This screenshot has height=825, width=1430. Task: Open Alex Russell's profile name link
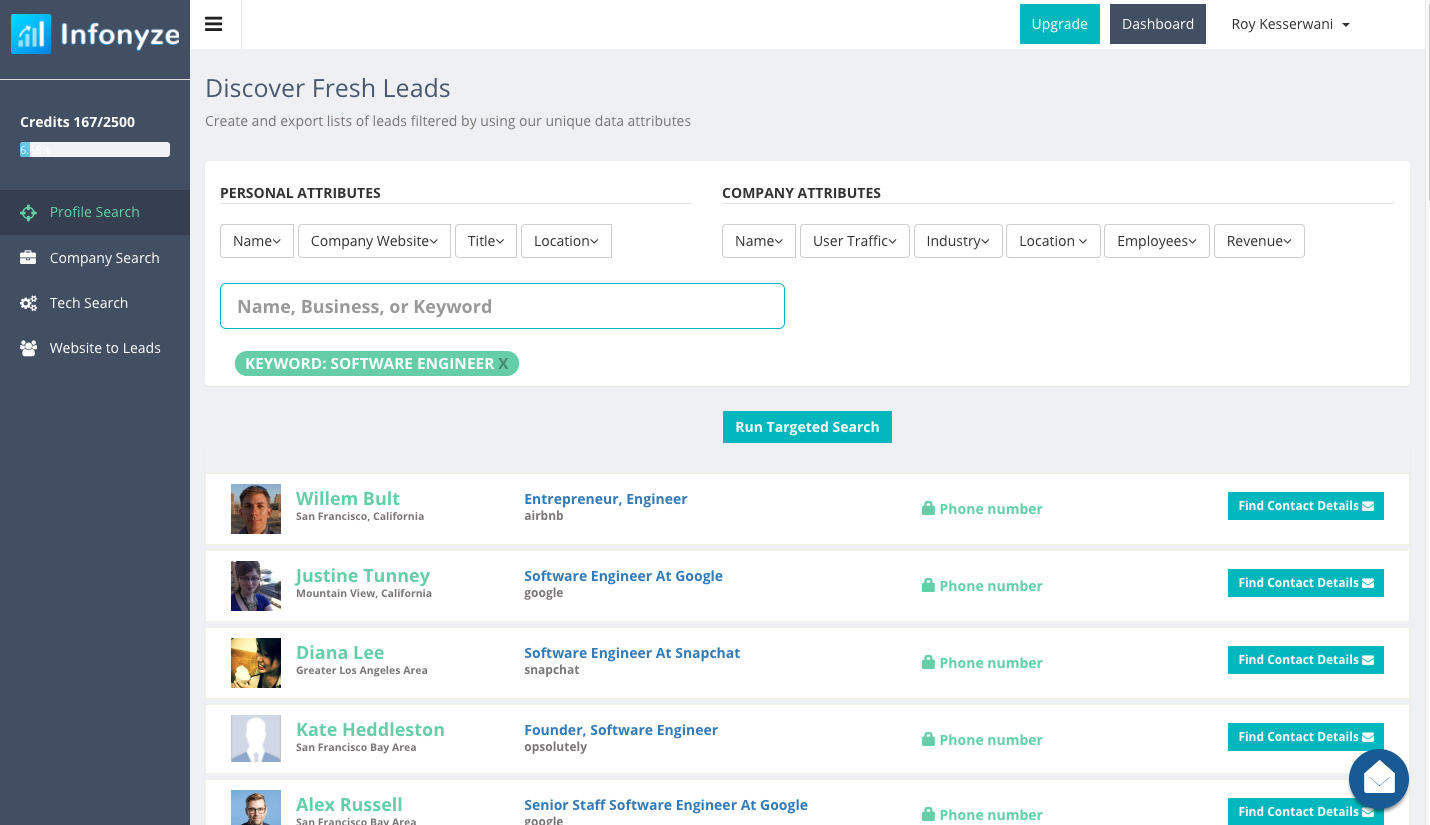pyautogui.click(x=349, y=804)
